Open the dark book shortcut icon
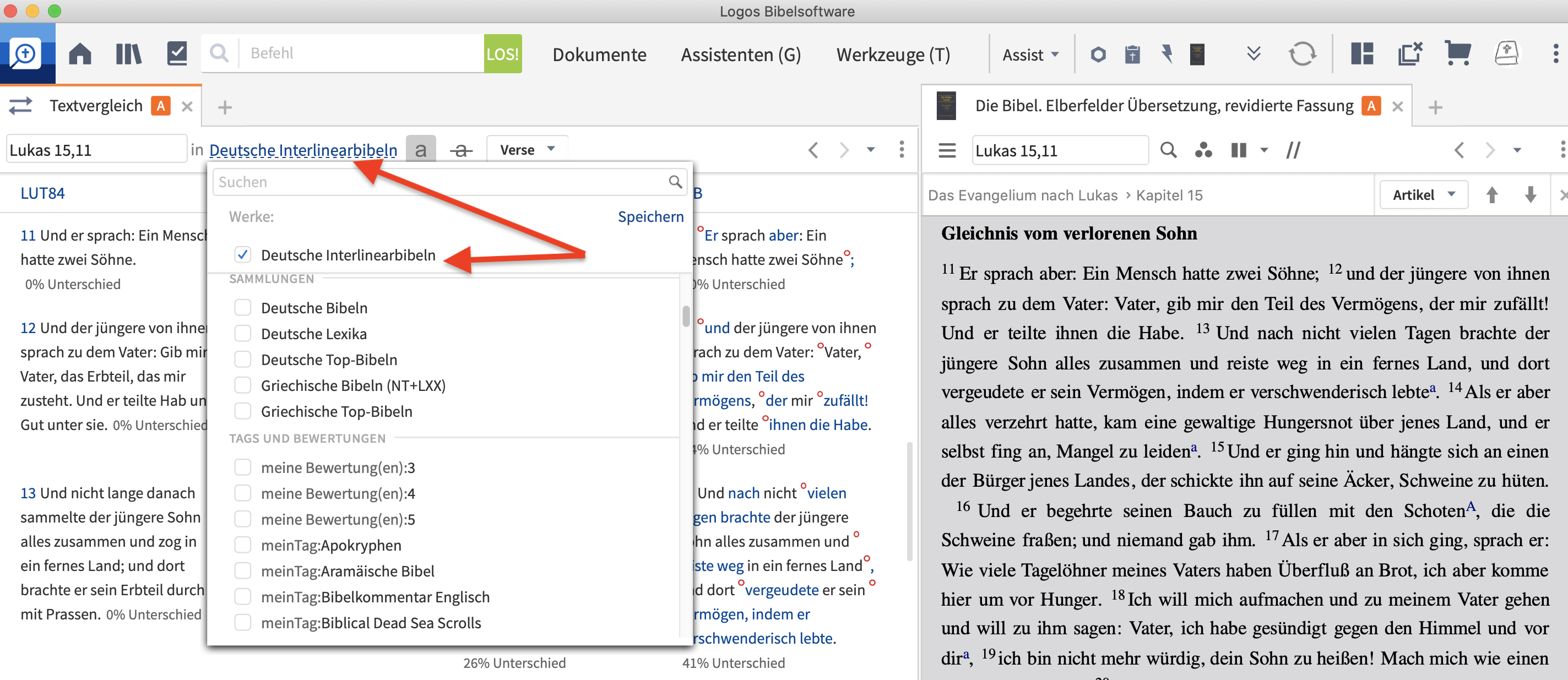1568x680 pixels. pos(1197,55)
